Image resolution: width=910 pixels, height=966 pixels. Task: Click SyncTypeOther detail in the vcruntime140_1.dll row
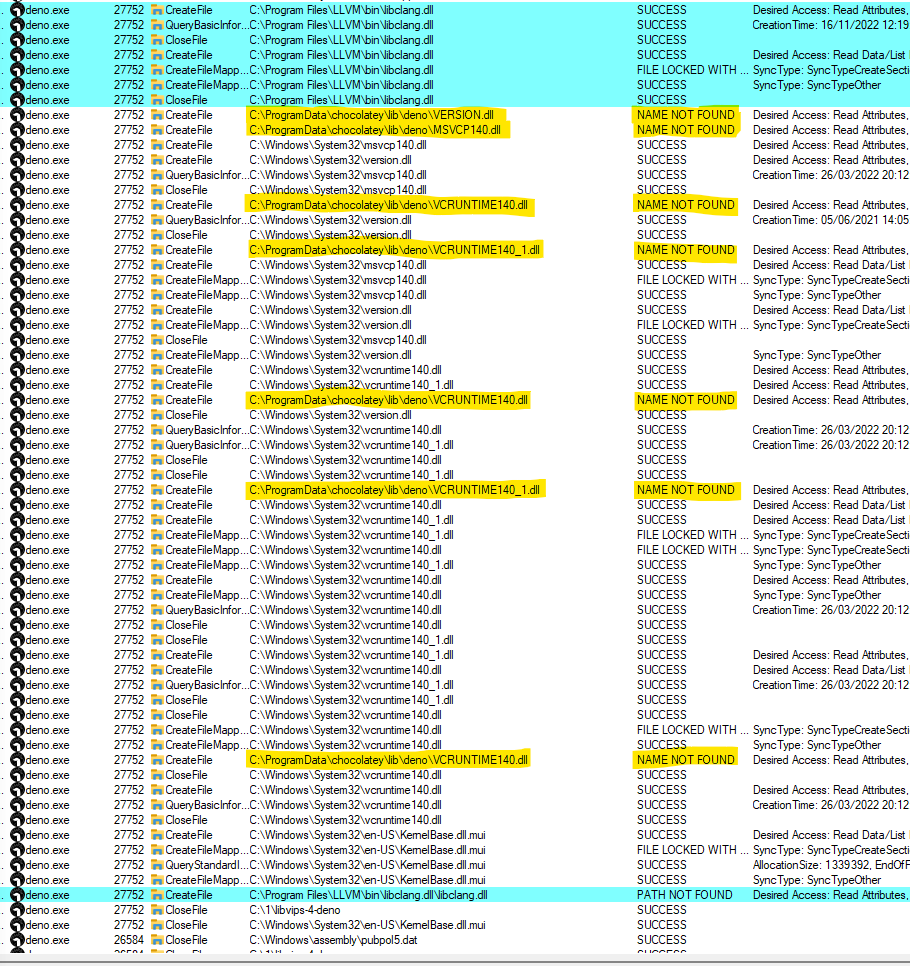(816, 565)
